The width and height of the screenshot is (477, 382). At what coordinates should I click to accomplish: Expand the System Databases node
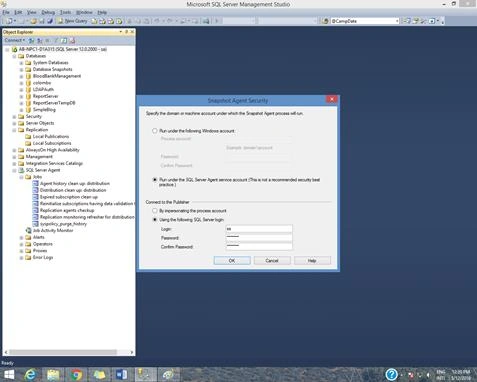pos(21,63)
